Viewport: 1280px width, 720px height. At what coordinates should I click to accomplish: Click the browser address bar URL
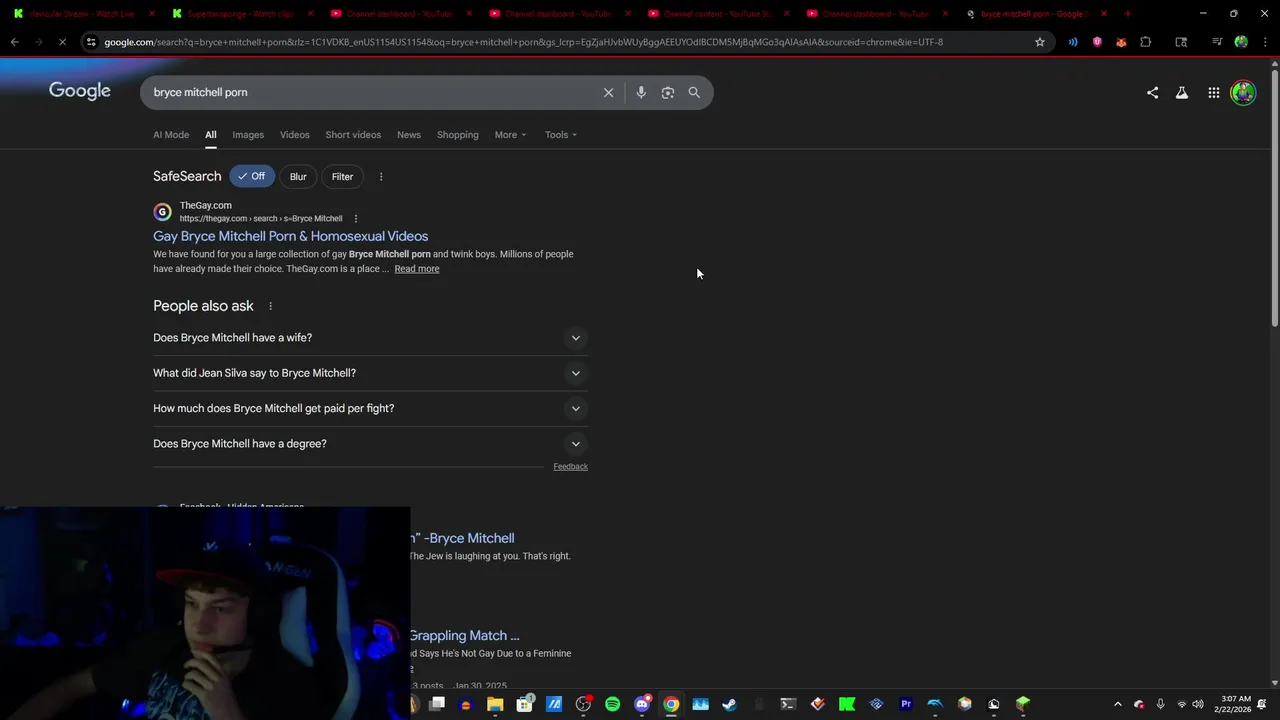click(x=523, y=42)
